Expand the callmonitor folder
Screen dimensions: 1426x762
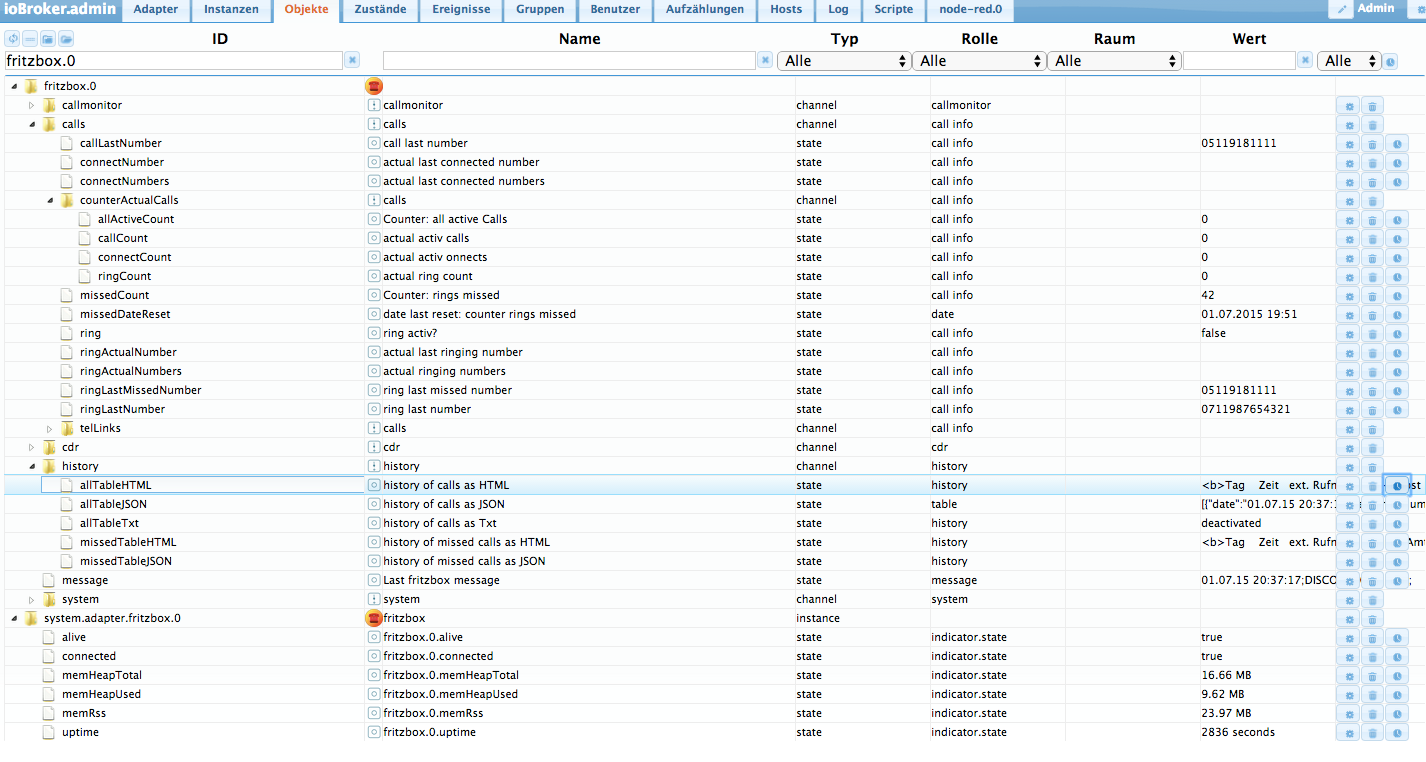31,105
